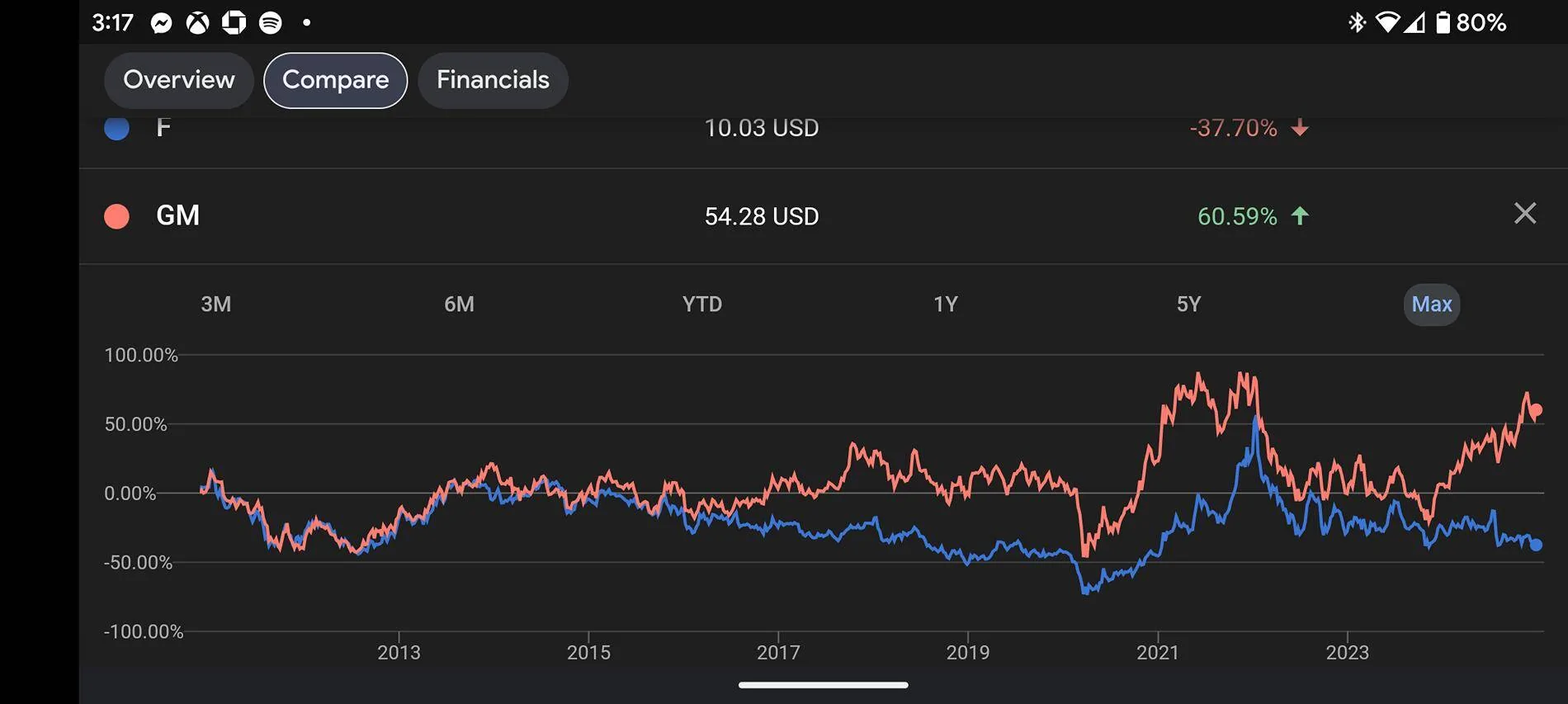Tap the battery 80% indicator

point(1471,22)
